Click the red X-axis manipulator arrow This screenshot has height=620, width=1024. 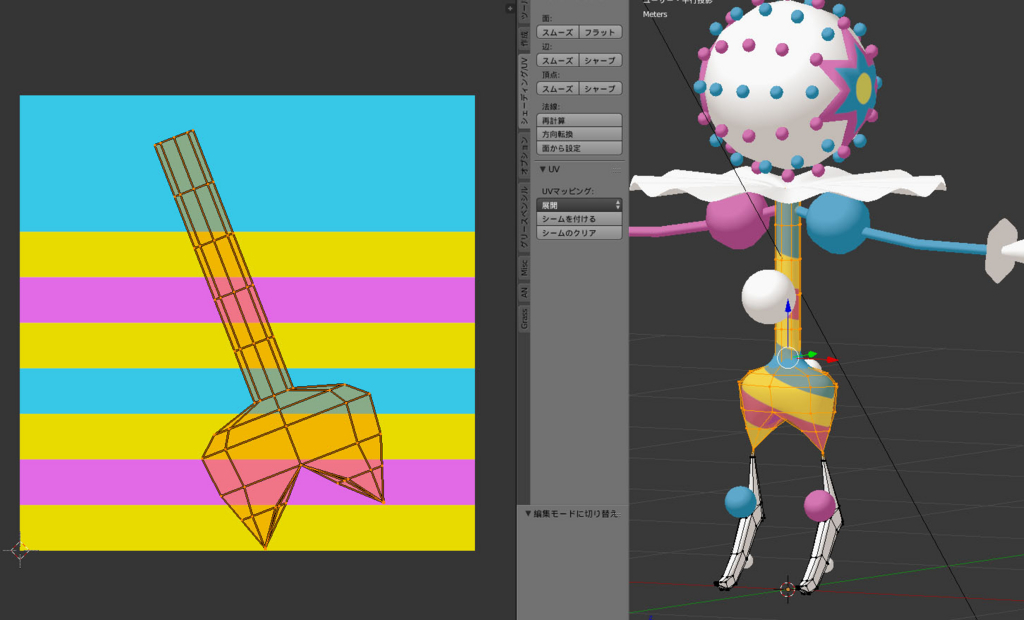(x=831, y=359)
